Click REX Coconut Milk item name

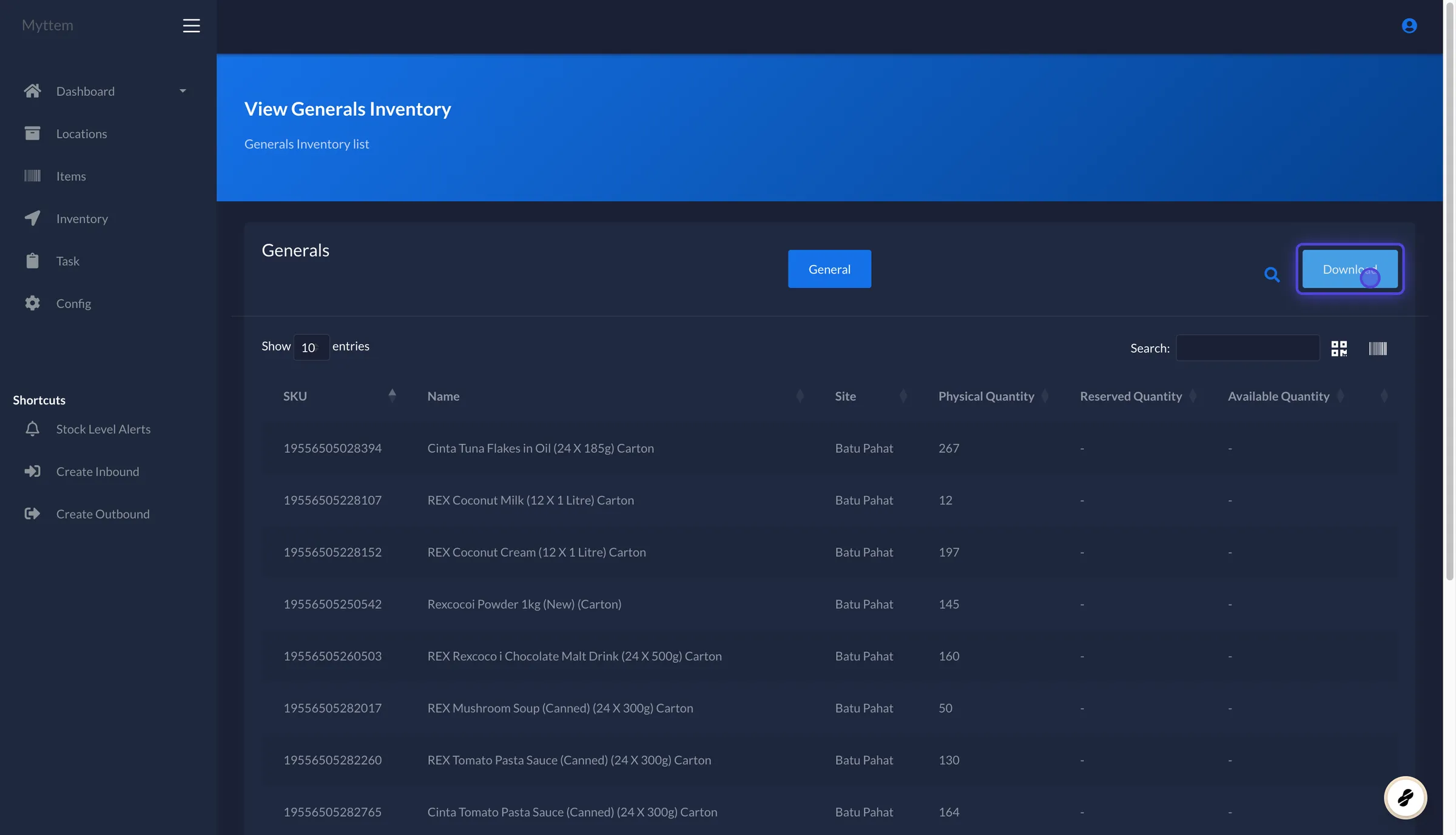[530, 500]
